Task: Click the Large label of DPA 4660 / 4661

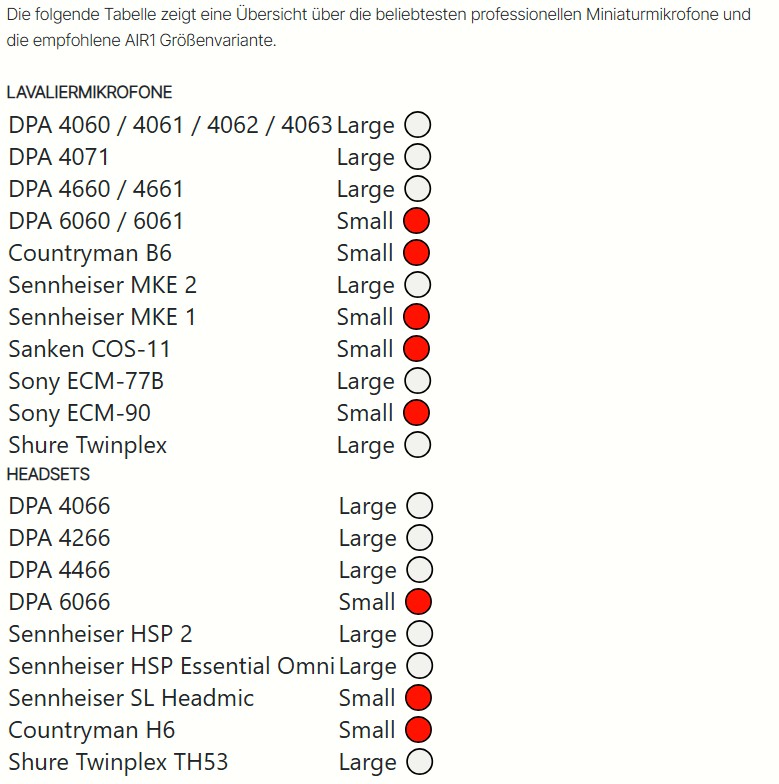Action: pyautogui.click(x=366, y=190)
